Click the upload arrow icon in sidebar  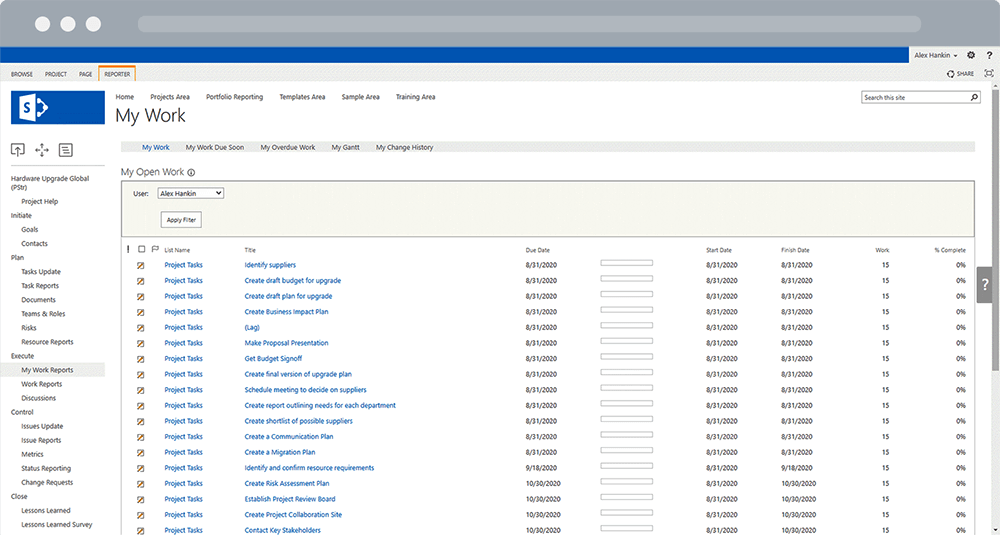[x=18, y=150]
